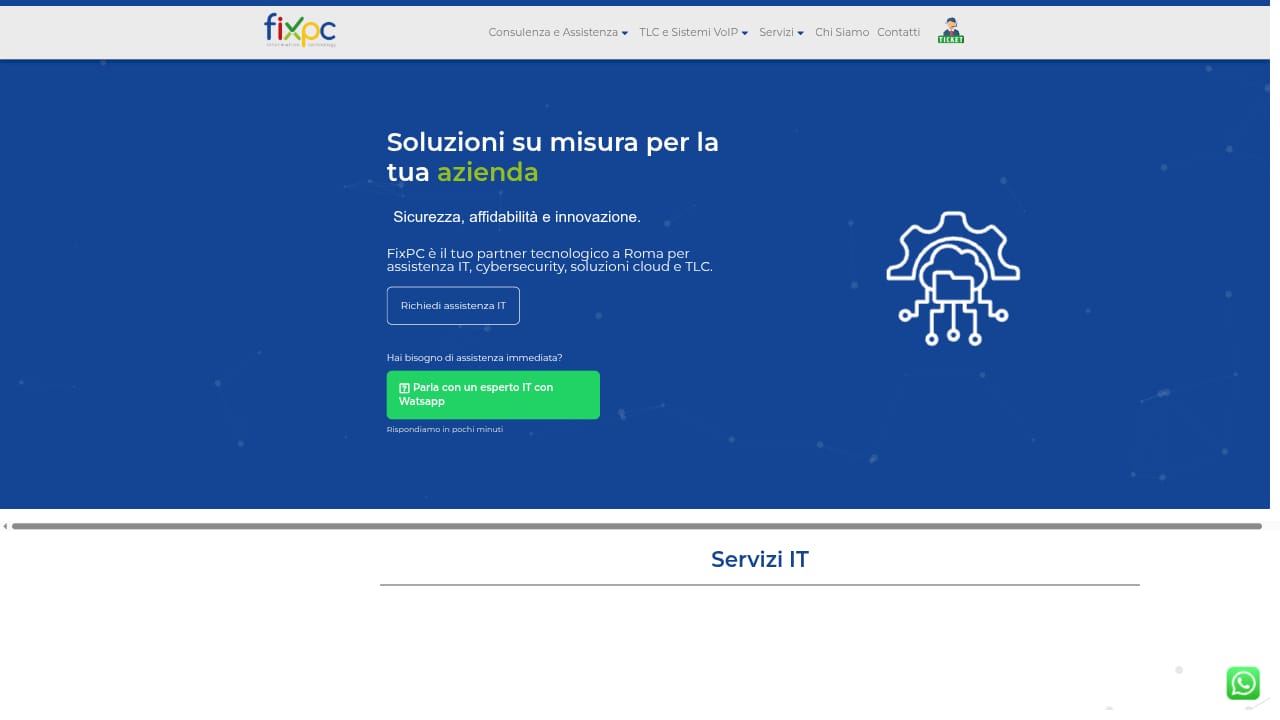
Task: Open the floating WhatsApp chat icon
Action: [1243, 683]
